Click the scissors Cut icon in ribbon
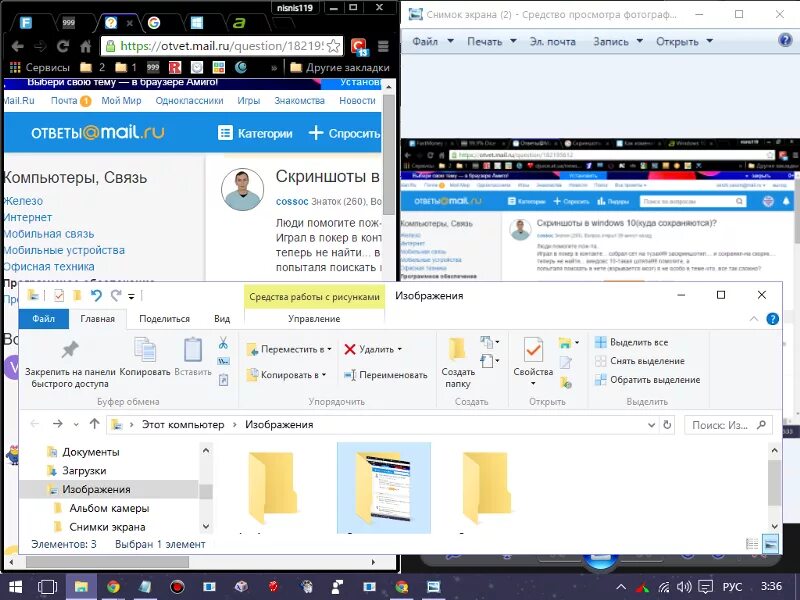The image size is (800, 600). coord(223,343)
